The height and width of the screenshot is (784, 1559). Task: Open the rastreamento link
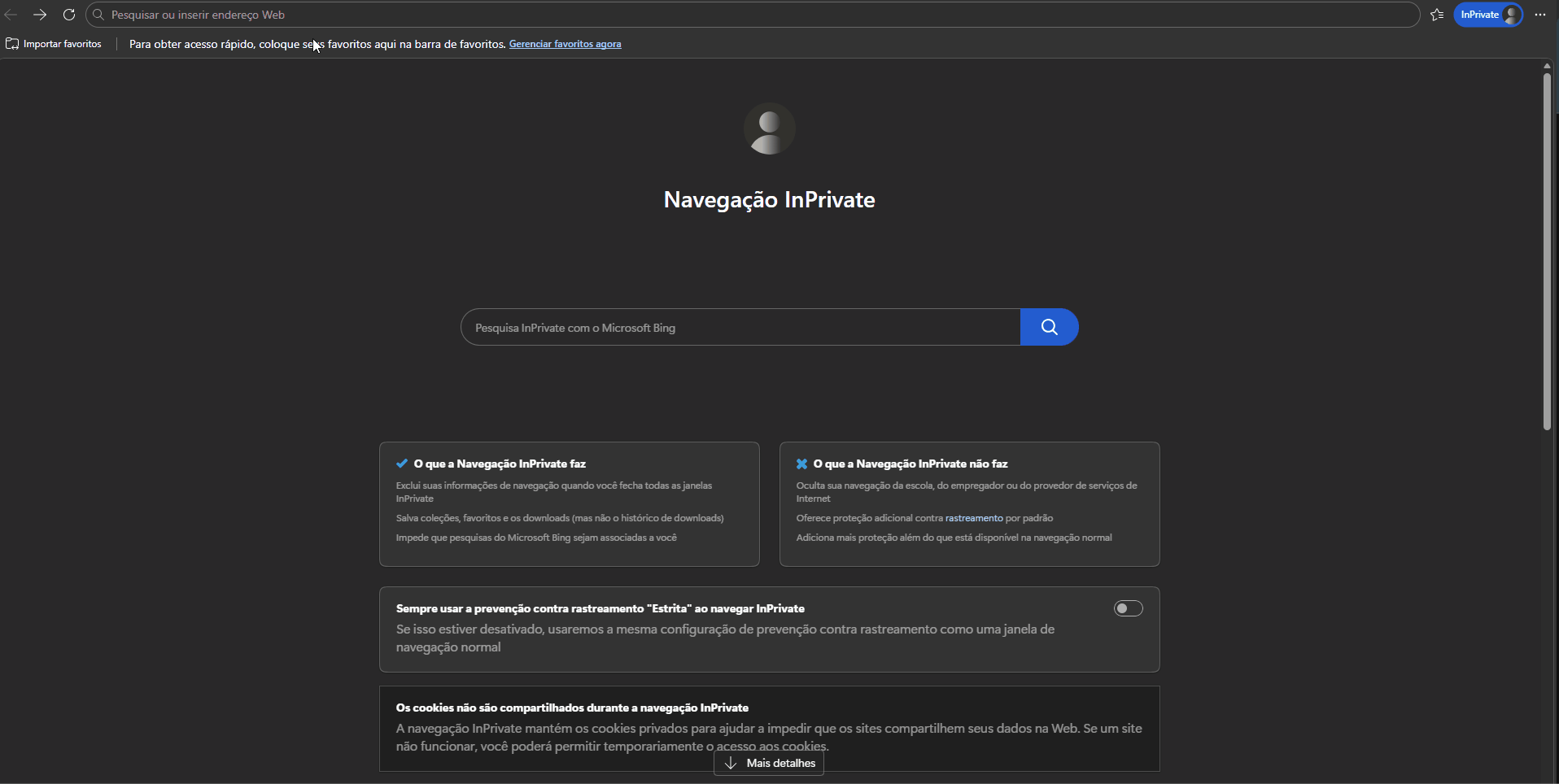click(x=974, y=518)
